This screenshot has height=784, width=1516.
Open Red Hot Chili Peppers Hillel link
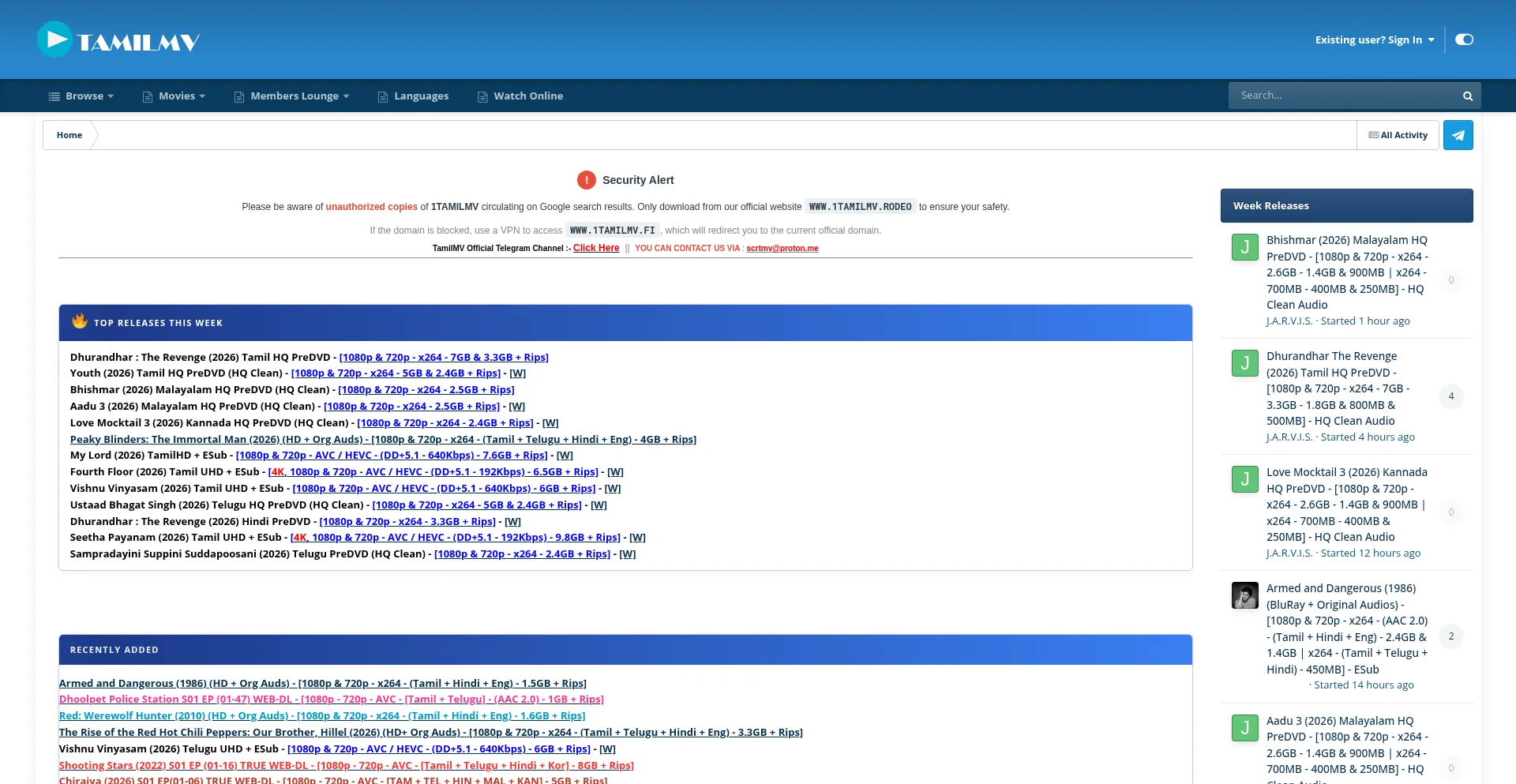[431, 733]
